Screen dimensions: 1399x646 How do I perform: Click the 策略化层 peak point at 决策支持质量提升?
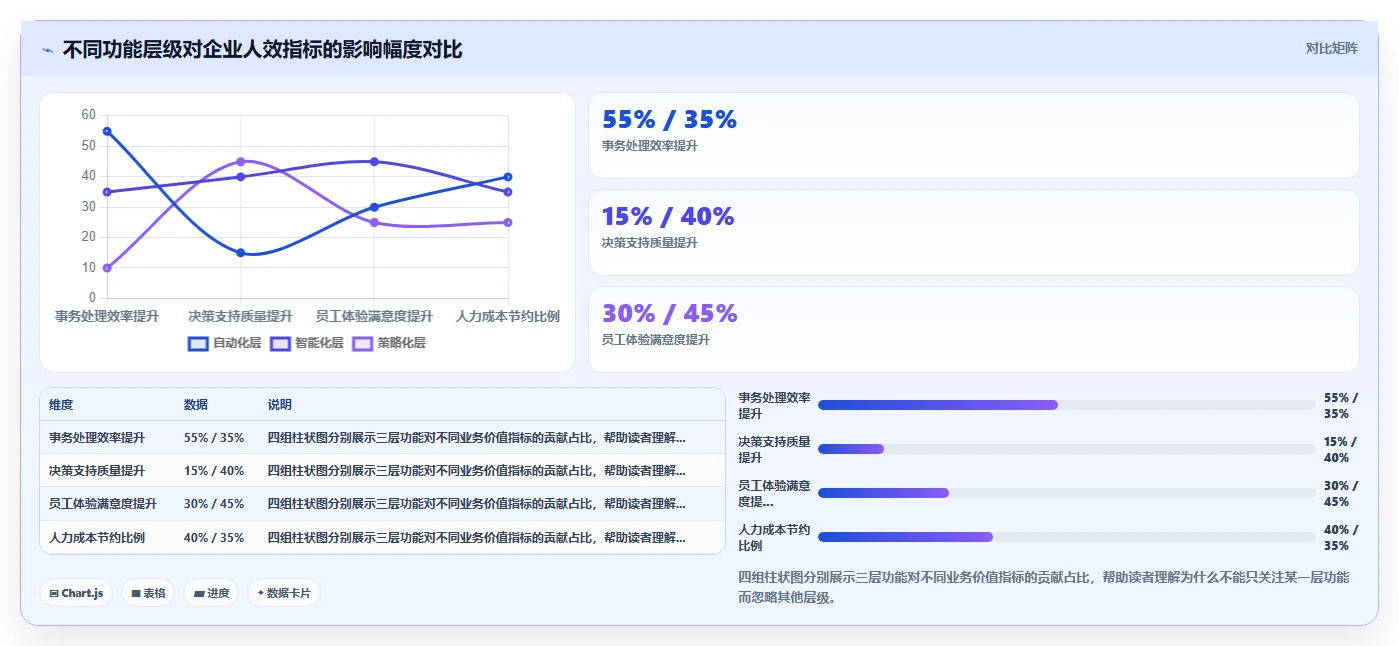tap(241, 161)
